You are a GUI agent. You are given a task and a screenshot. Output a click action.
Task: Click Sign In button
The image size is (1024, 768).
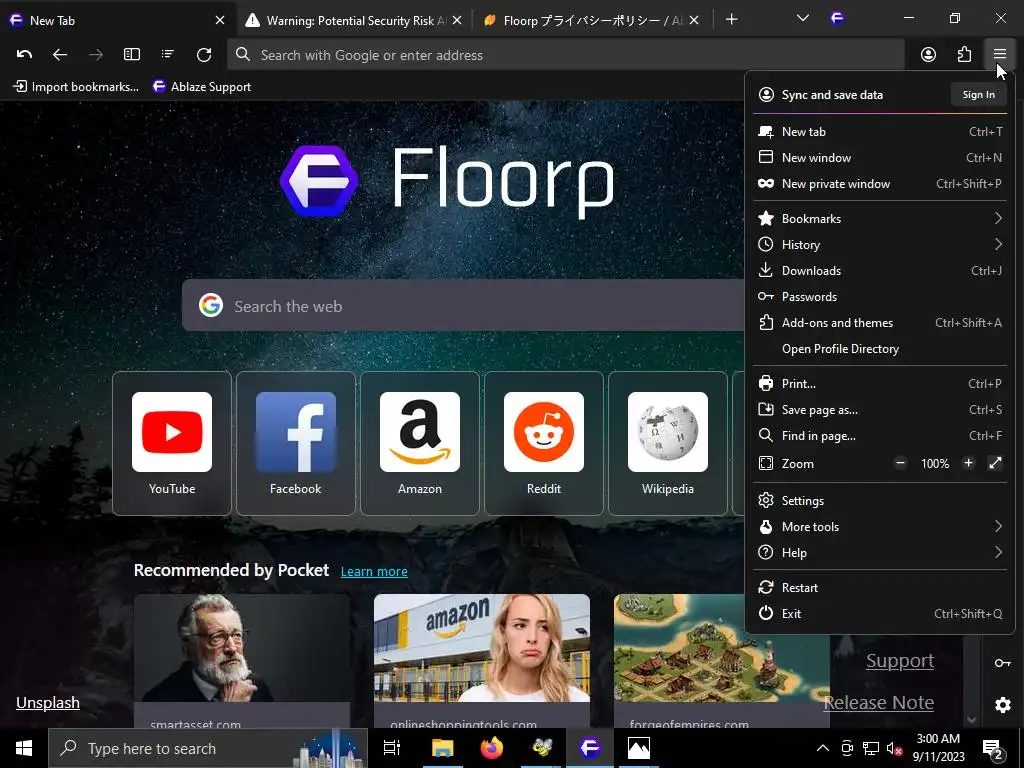point(978,95)
